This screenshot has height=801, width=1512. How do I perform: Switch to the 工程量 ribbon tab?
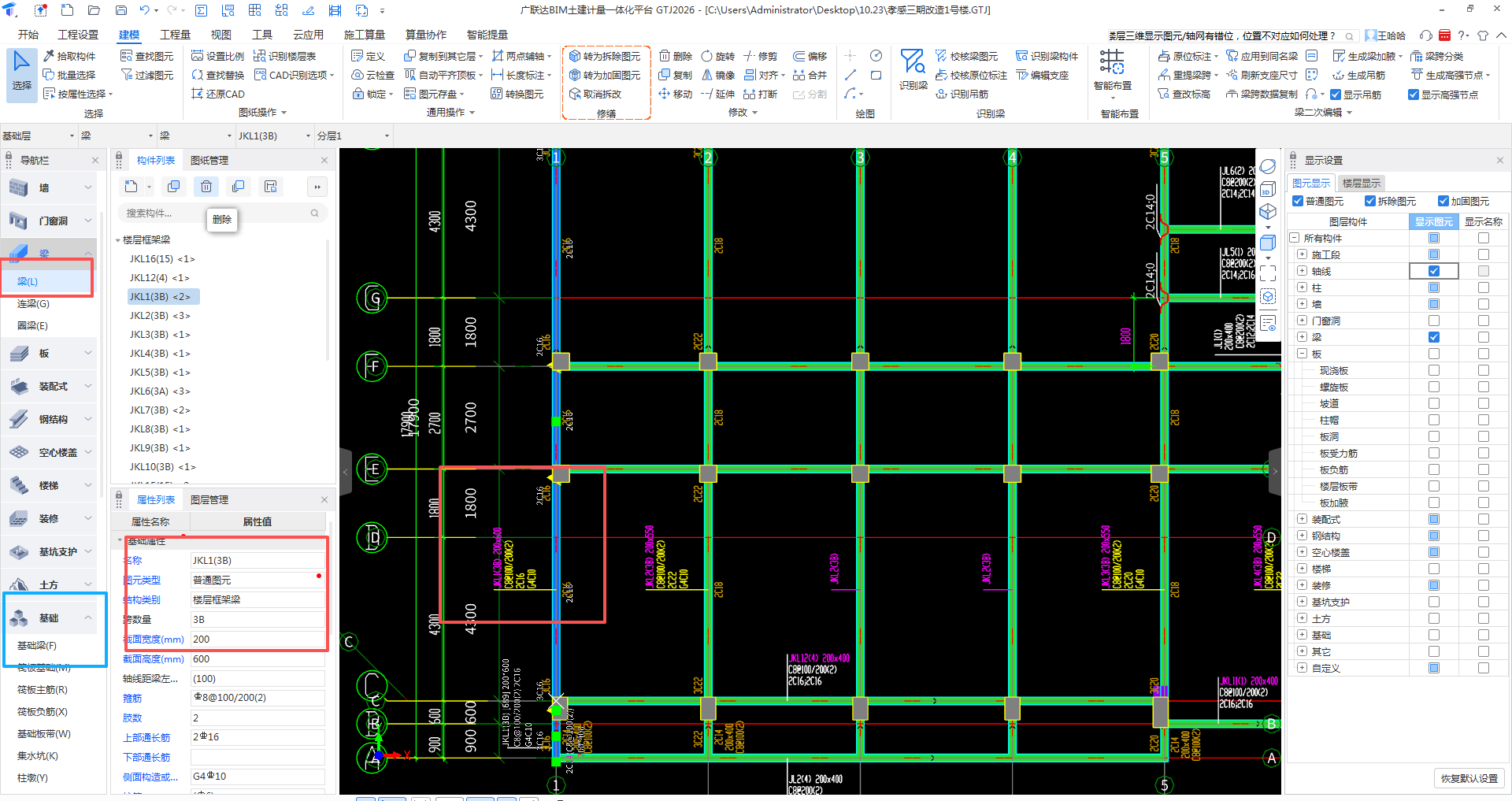click(x=175, y=35)
